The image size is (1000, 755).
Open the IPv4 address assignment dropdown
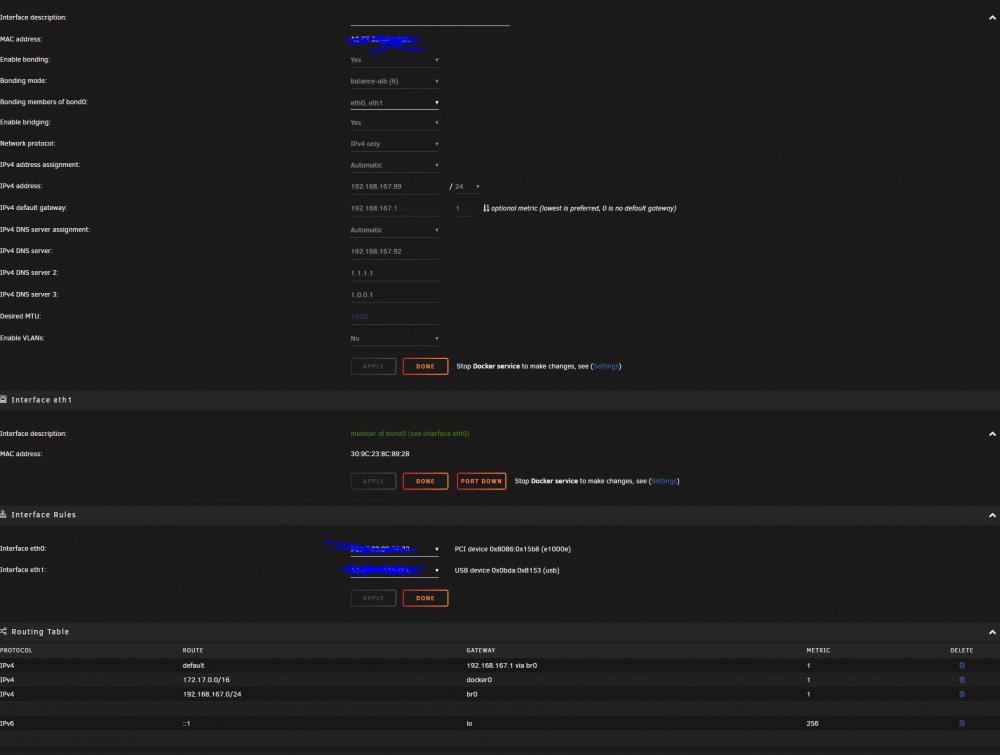(x=394, y=165)
